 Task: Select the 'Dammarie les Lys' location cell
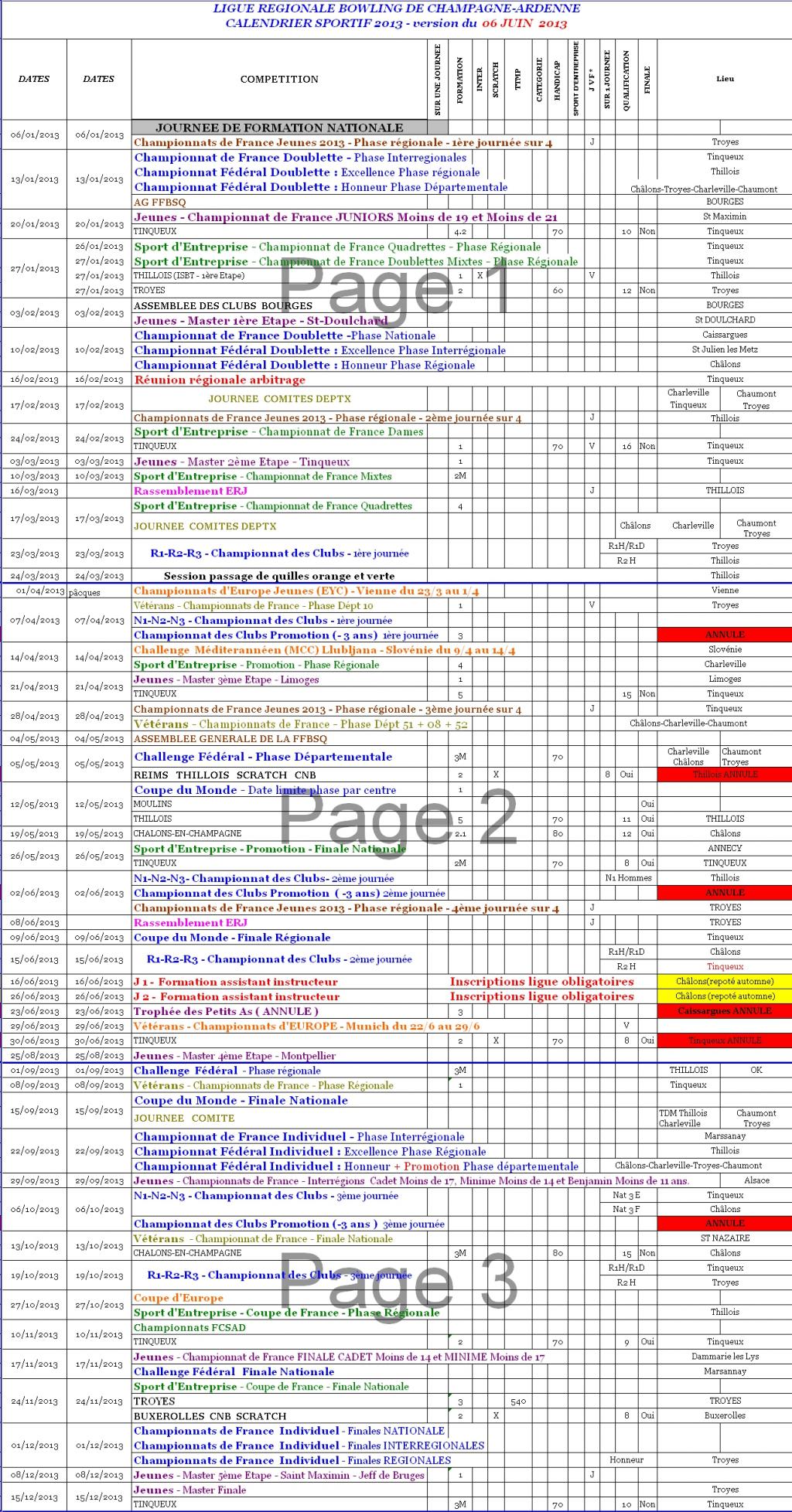[x=725, y=1356]
